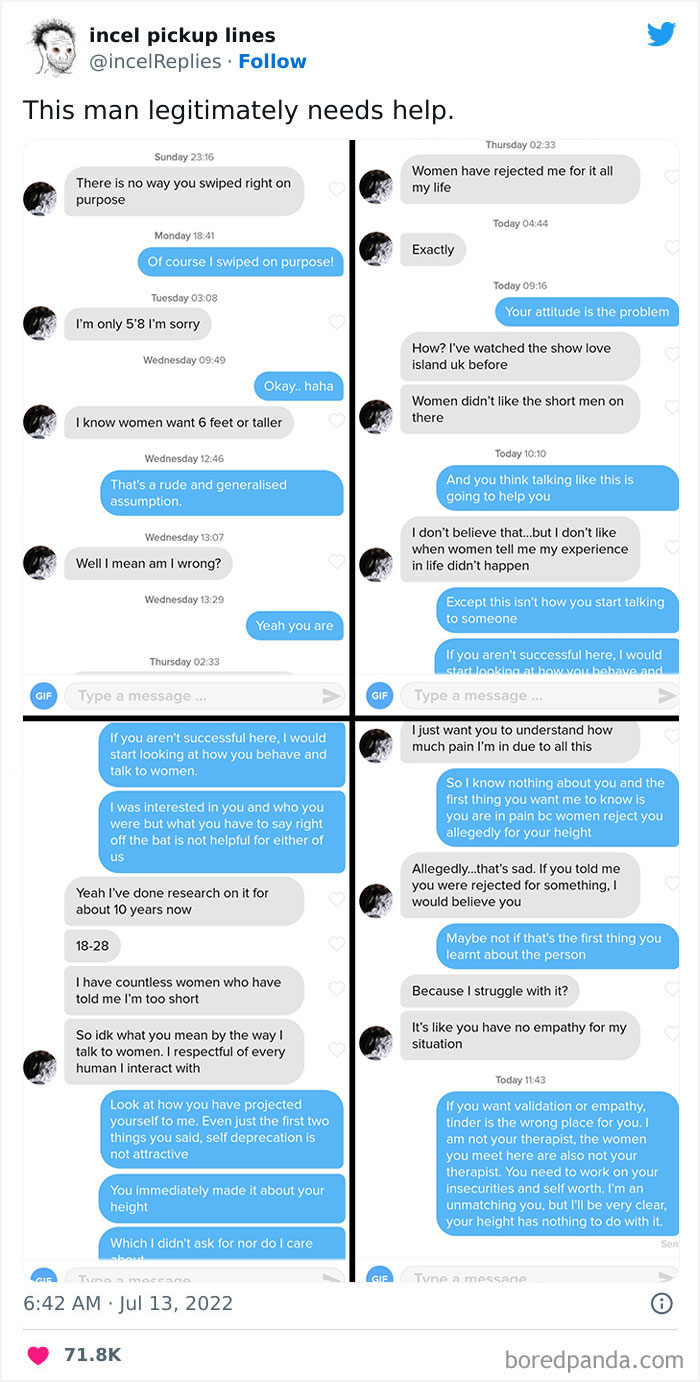Open the tweet info icon
The width and height of the screenshot is (700, 1382).
662,1303
